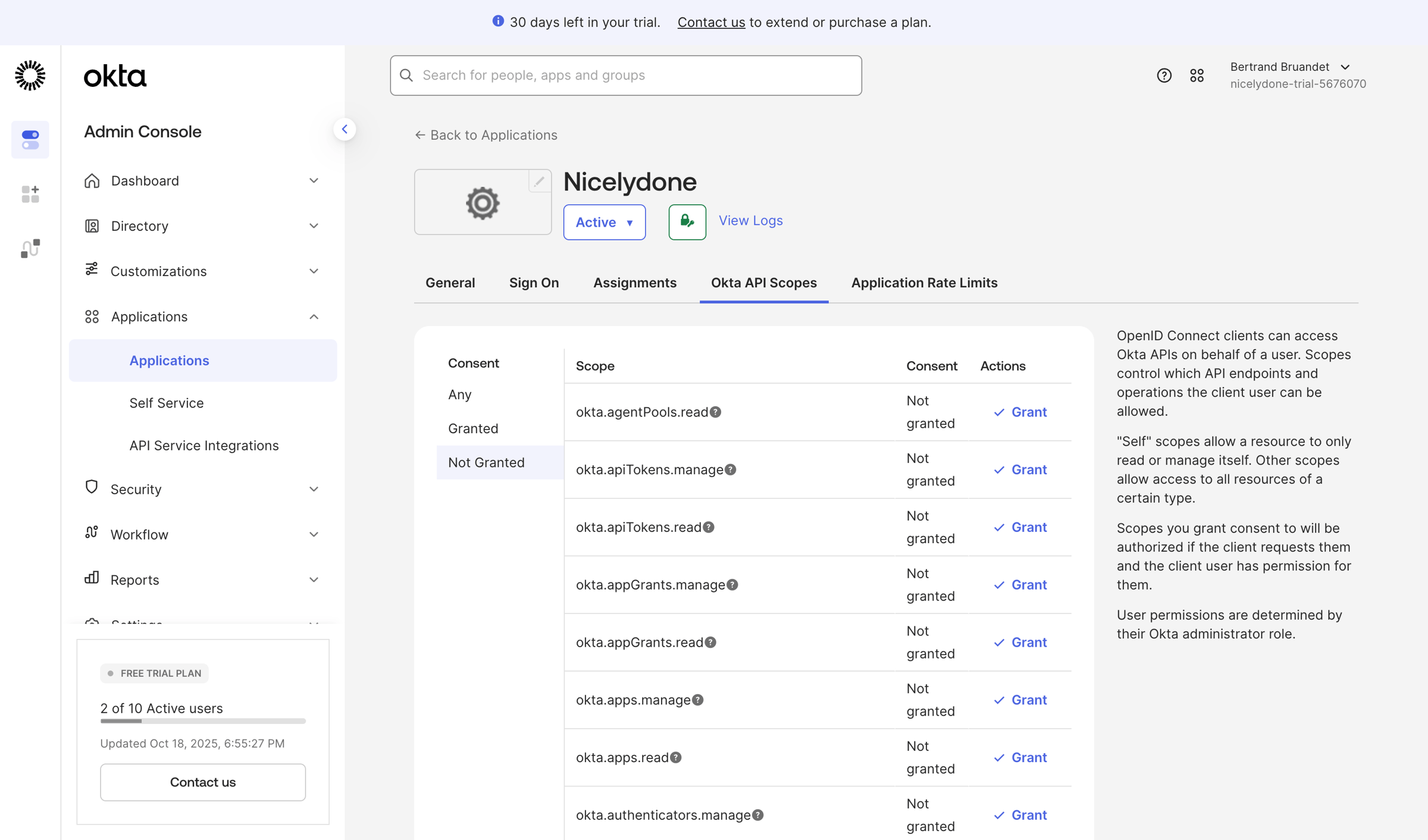This screenshot has height=840, width=1428.
Task: Grant the okta.authenticators.manage scope
Action: (x=1020, y=815)
